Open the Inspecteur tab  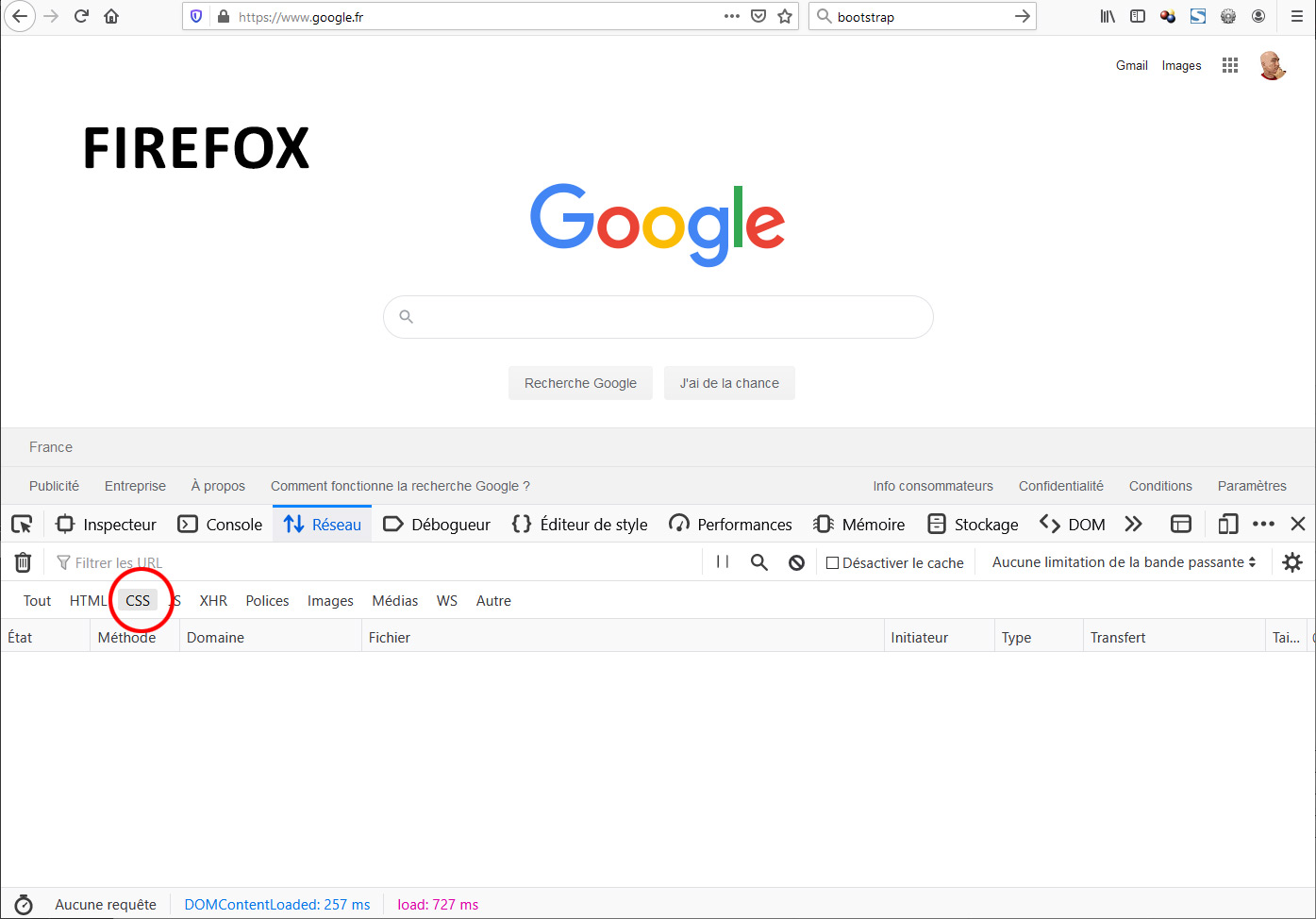pos(107,524)
